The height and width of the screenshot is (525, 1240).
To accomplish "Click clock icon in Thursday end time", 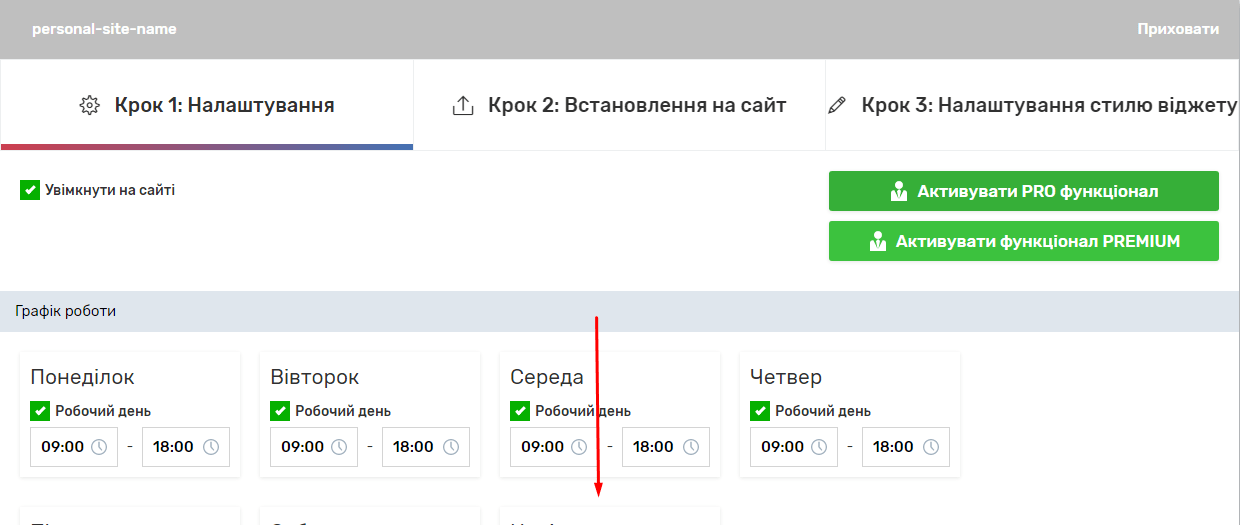I will pos(931,447).
